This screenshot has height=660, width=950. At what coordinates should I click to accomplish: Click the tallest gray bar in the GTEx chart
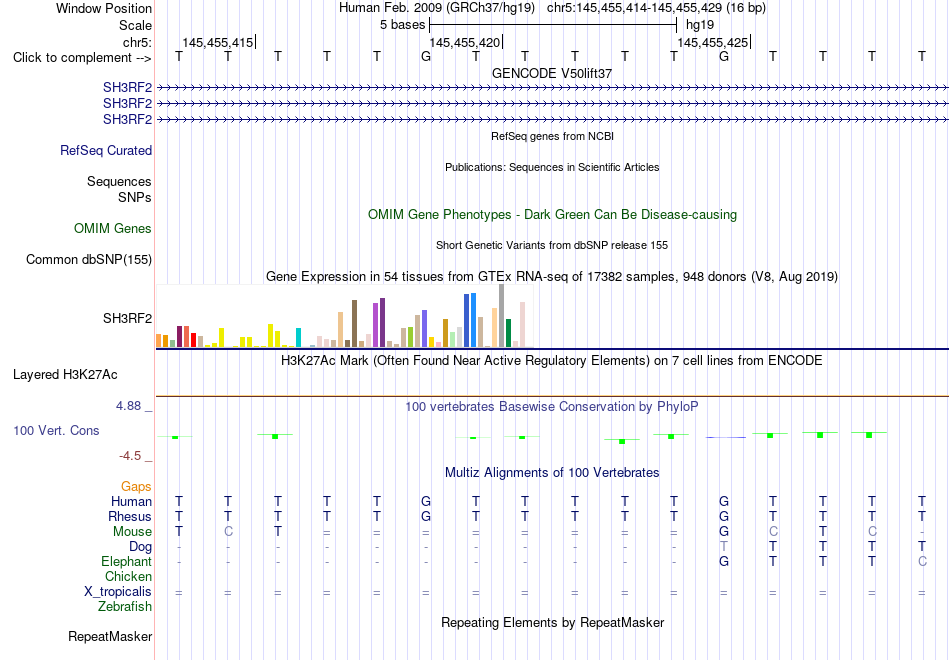[x=502, y=316]
